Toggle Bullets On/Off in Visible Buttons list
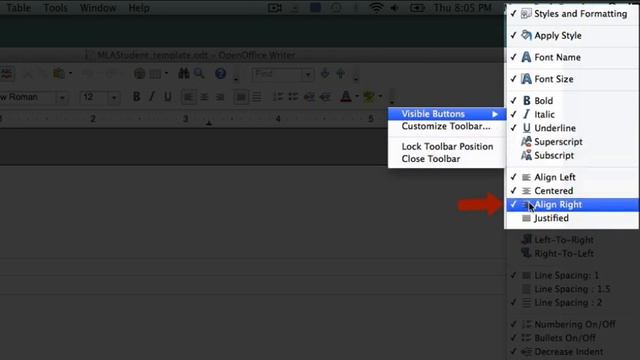The image size is (640, 360). (x=572, y=338)
